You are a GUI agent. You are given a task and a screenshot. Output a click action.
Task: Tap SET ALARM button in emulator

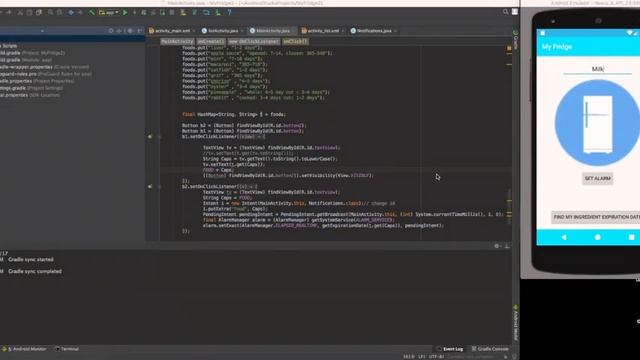(598, 178)
